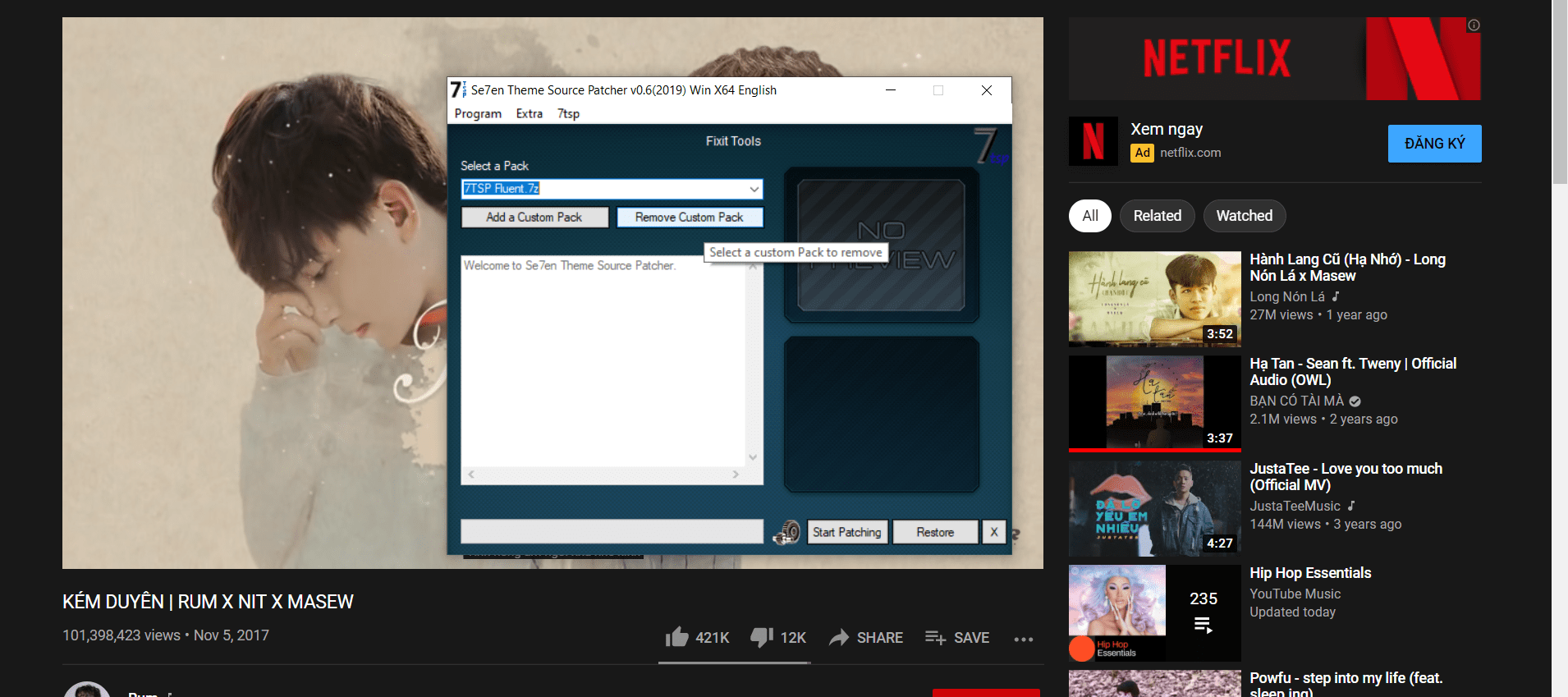Click the browser page vertical scrollbar

[x=1560, y=92]
